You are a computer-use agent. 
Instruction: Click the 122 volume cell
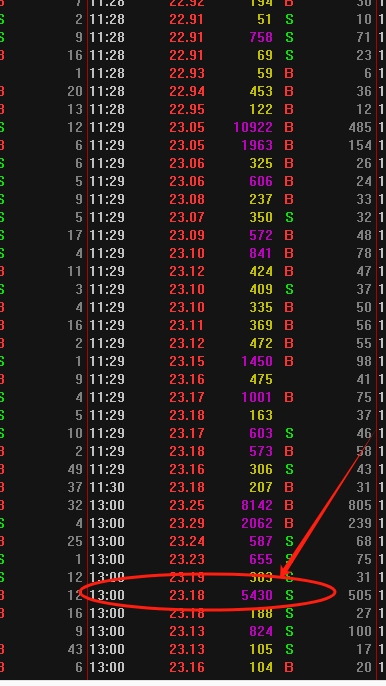pos(261,109)
